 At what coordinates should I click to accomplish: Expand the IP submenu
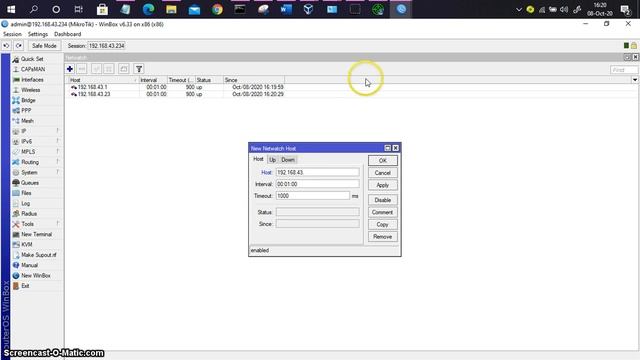tap(36, 131)
